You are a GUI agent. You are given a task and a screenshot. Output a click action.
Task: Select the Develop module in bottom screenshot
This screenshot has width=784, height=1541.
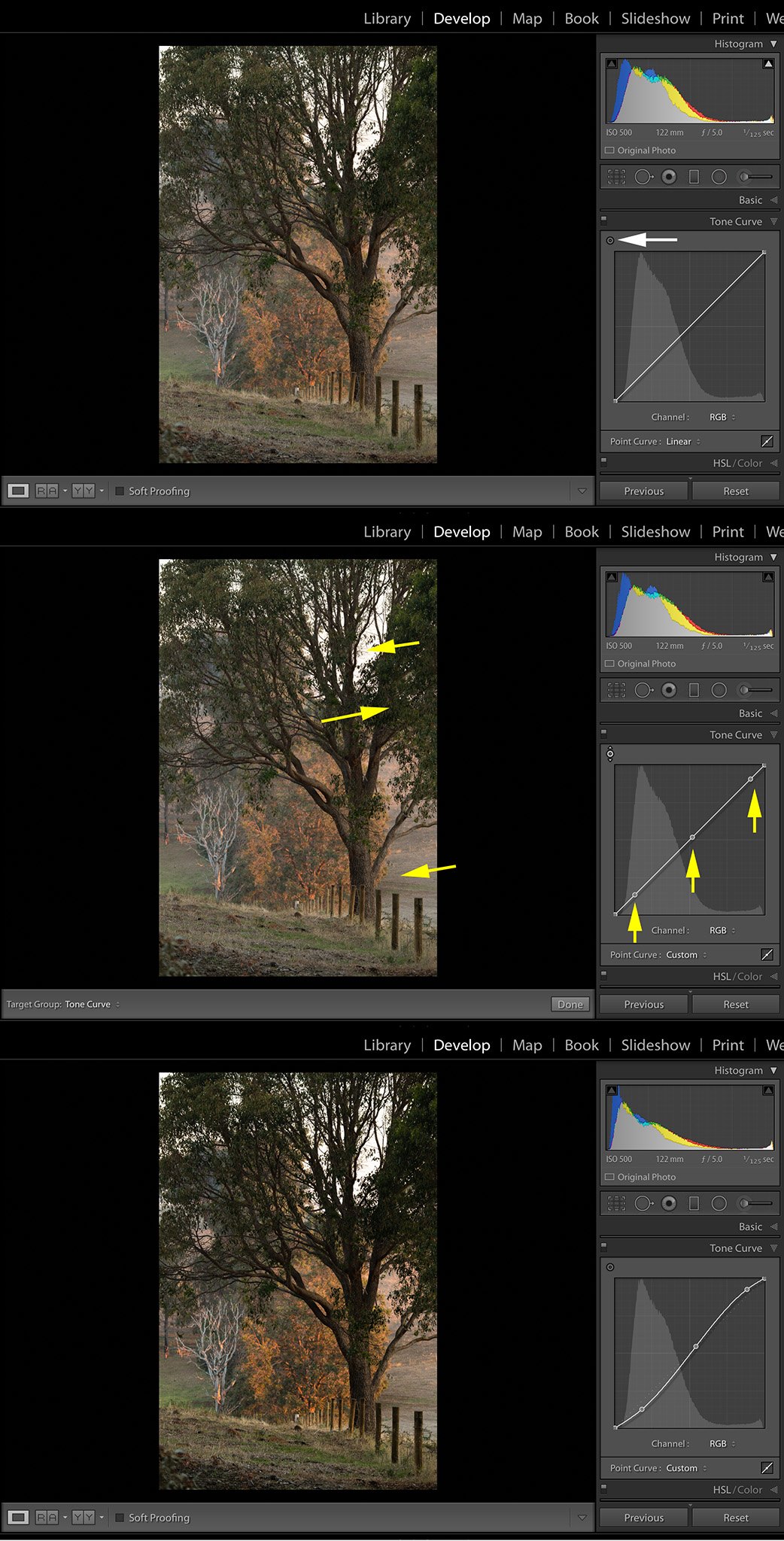(x=461, y=1045)
